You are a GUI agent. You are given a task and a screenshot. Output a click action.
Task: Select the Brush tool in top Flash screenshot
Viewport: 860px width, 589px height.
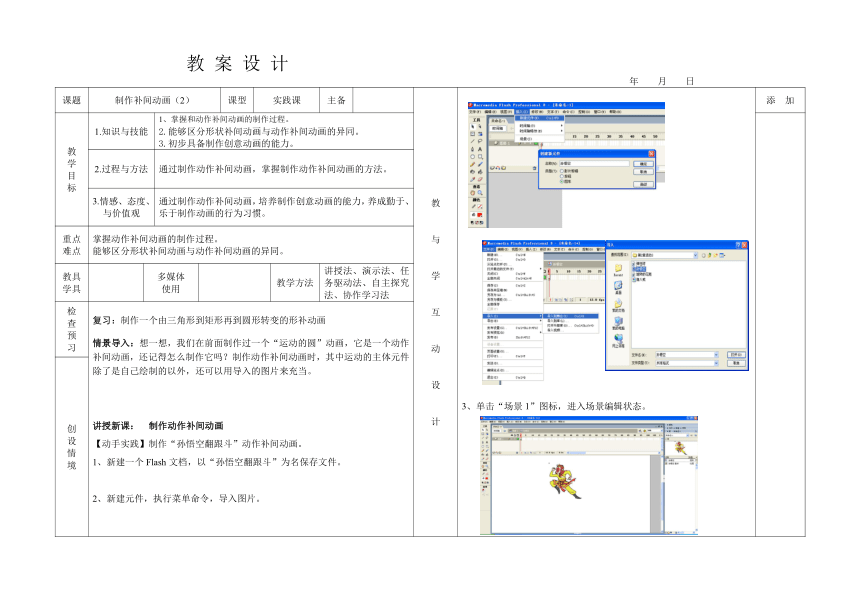[480, 164]
